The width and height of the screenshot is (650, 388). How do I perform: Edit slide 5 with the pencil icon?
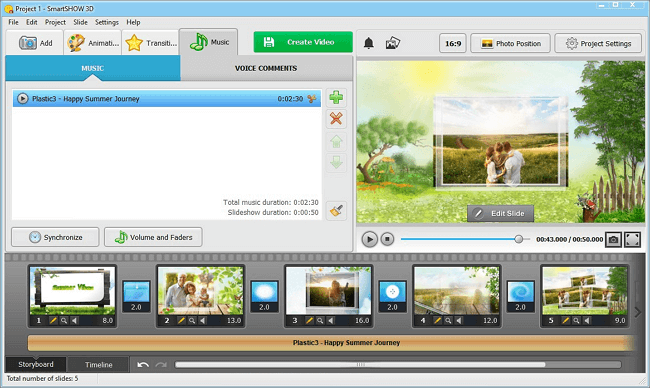coord(565,320)
